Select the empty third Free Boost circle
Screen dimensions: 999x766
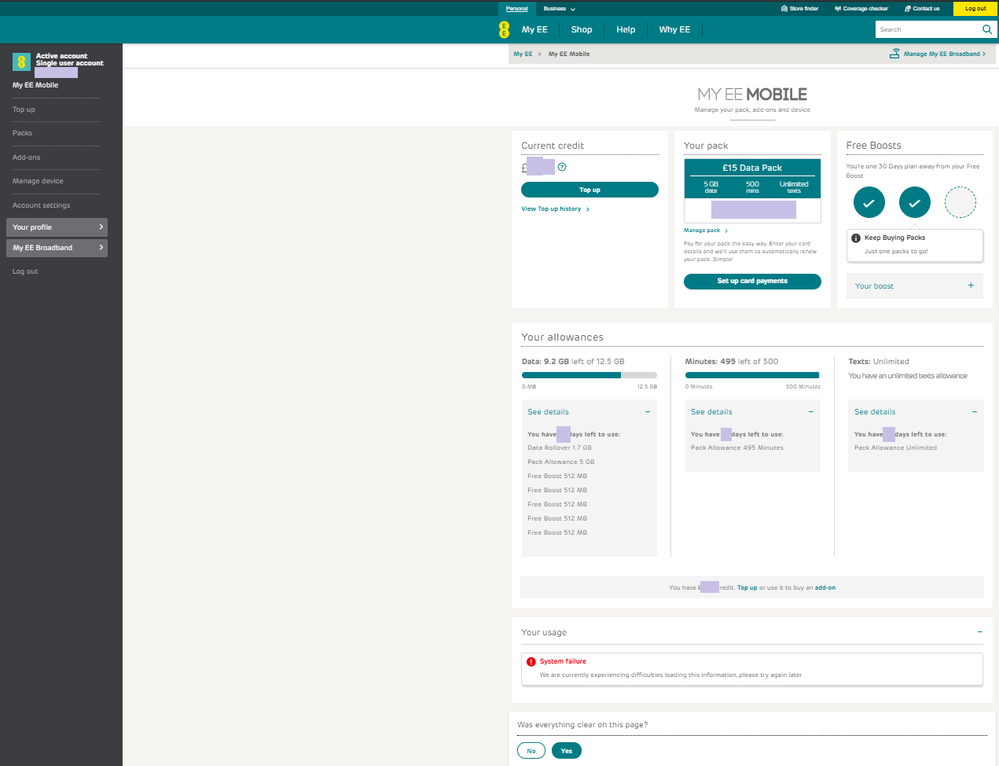click(x=960, y=203)
